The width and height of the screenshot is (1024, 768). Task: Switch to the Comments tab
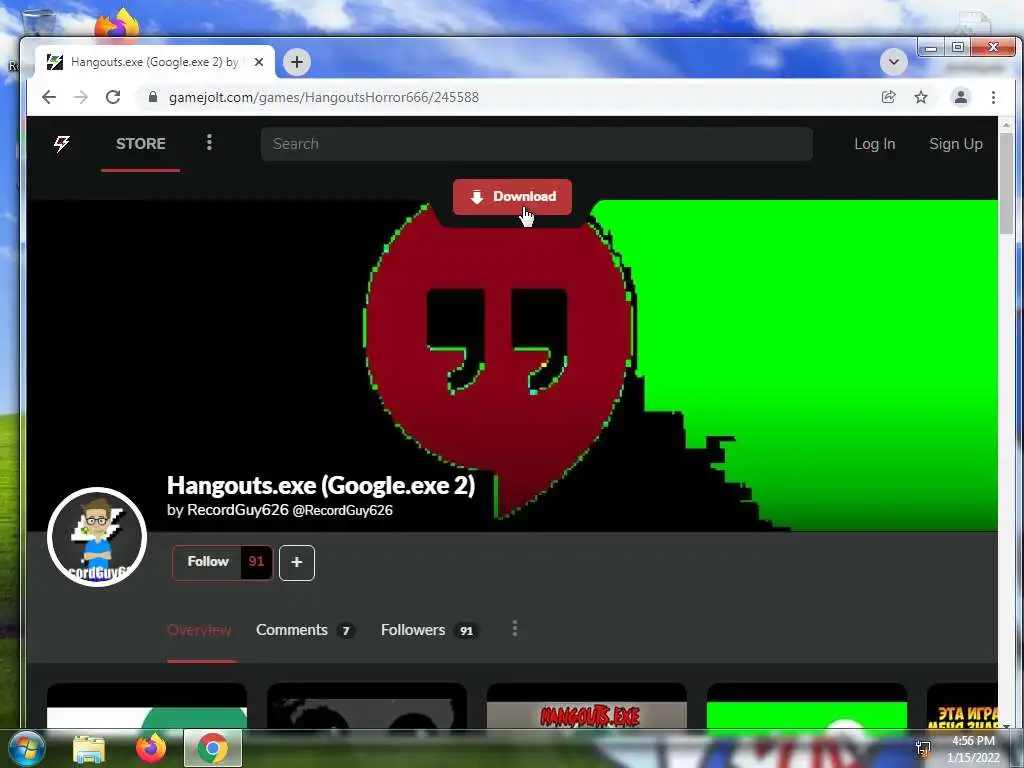[305, 630]
